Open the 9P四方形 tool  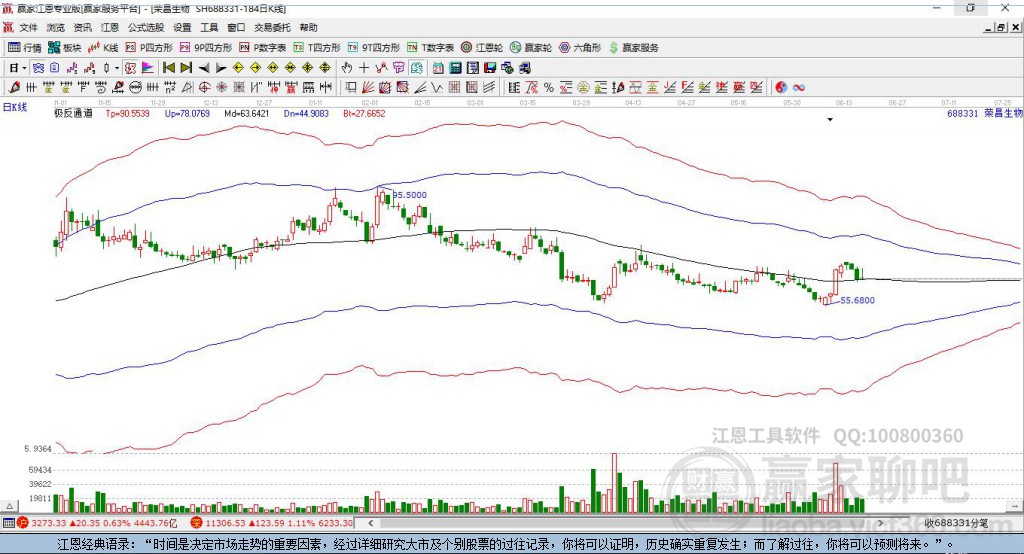(x=206, y=48)
